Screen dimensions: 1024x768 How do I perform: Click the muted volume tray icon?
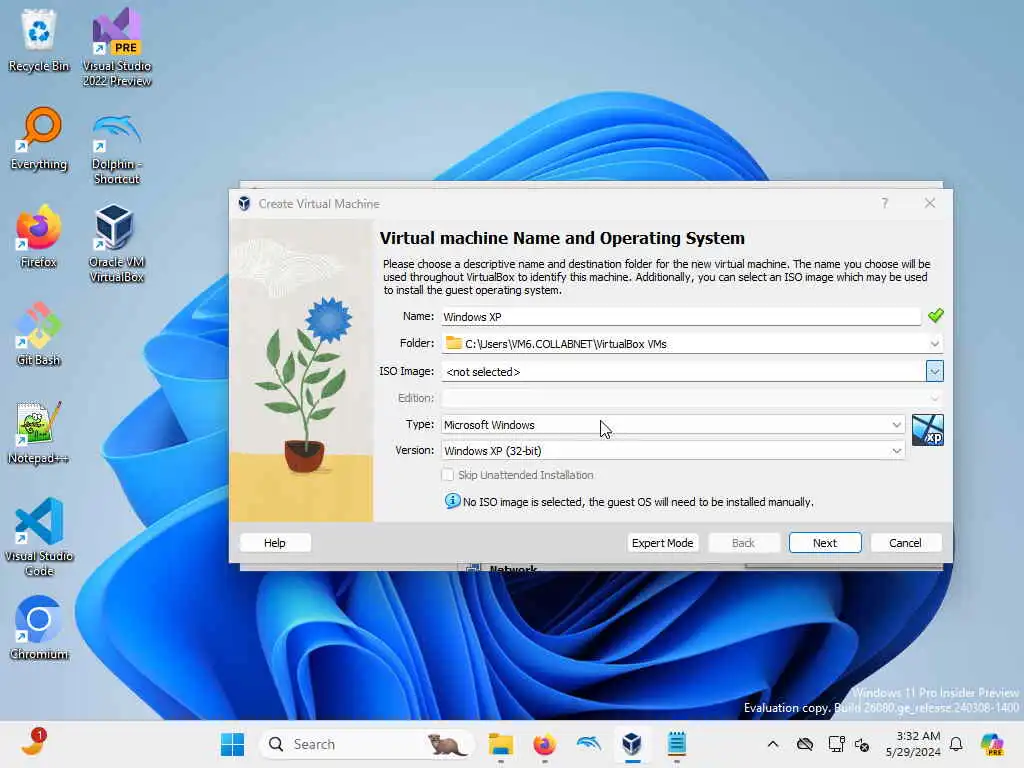pyautogui.click(x=862, y=744)
